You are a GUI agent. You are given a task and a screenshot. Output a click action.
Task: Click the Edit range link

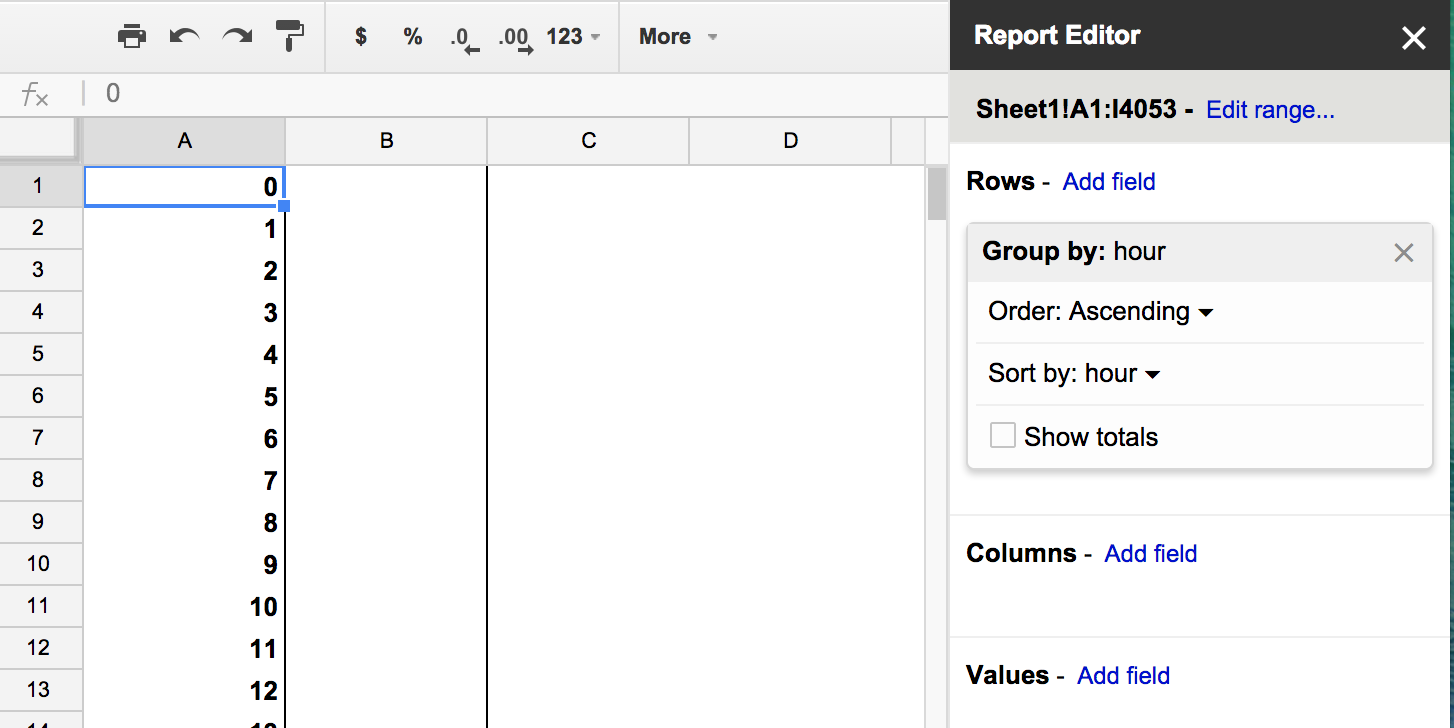coord(1270,110)
